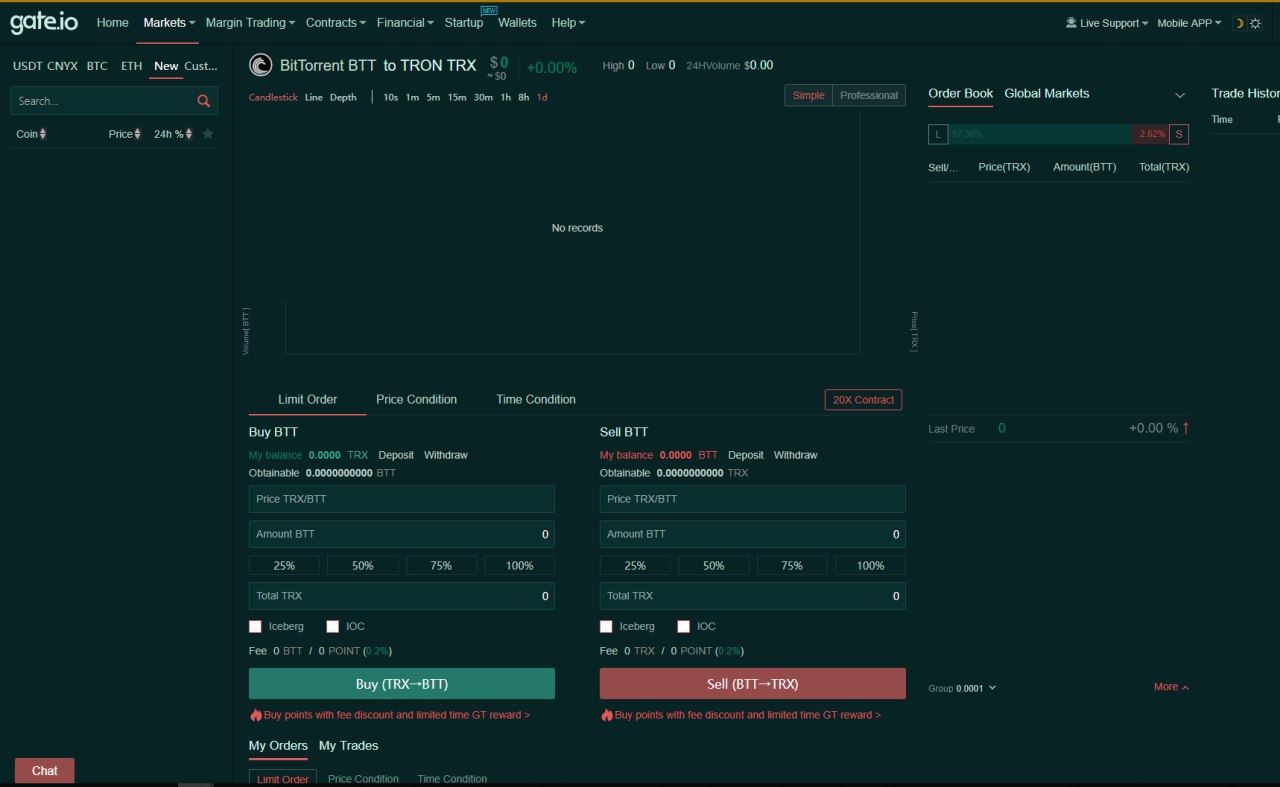Click the buy Total TRX field
This screenshot has width=1280, height=787.
click(x=402, y=596)
